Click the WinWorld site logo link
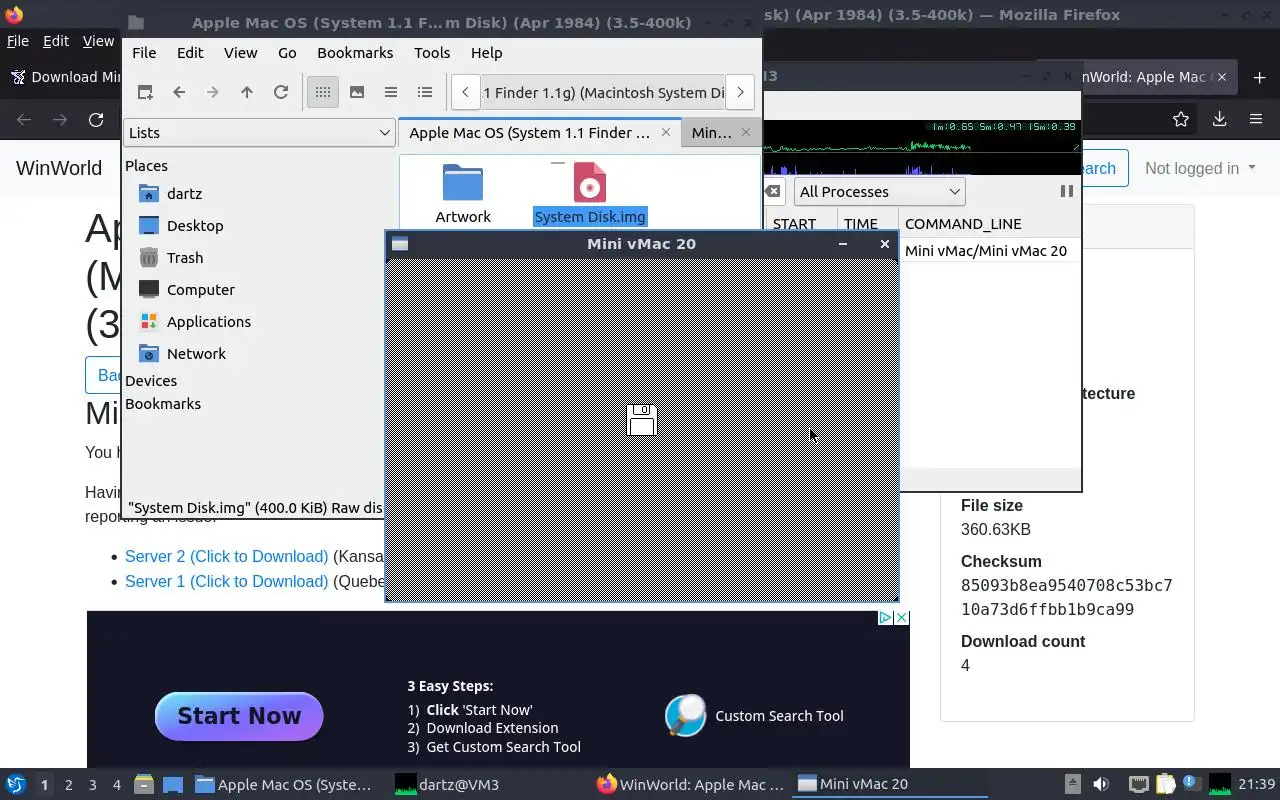The image size is (1280, 800). click(59, 168)
